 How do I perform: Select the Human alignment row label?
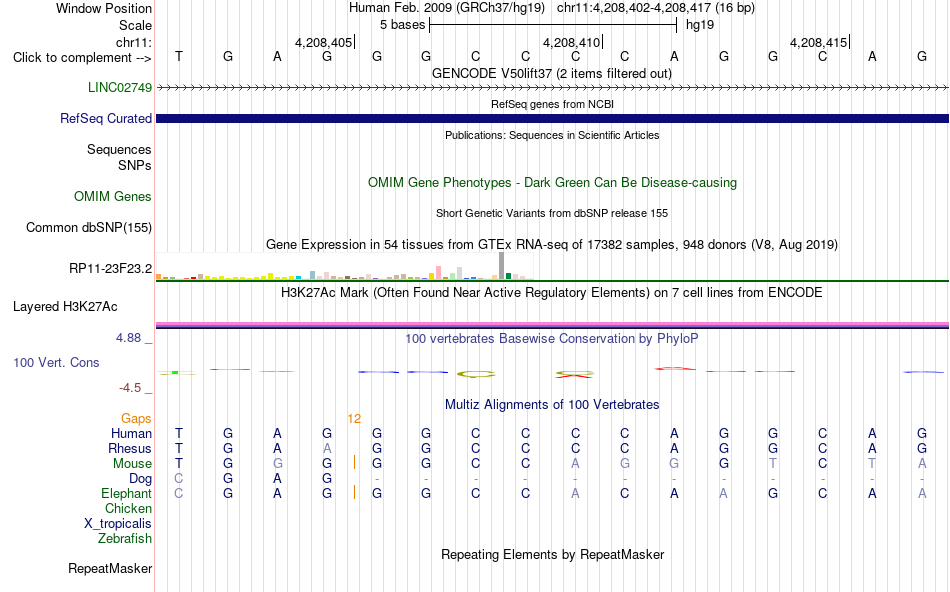(x=131, y=434)
